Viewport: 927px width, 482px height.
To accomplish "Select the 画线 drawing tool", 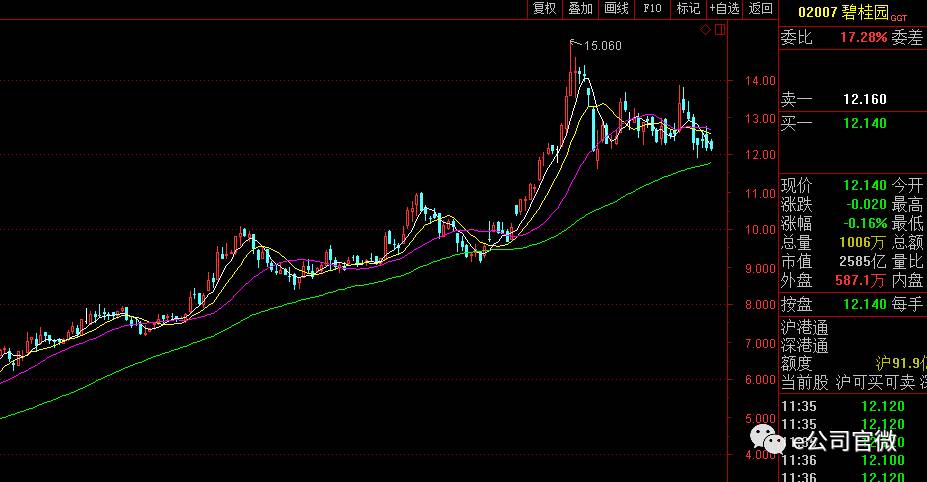I will click(x=616, y=9).
